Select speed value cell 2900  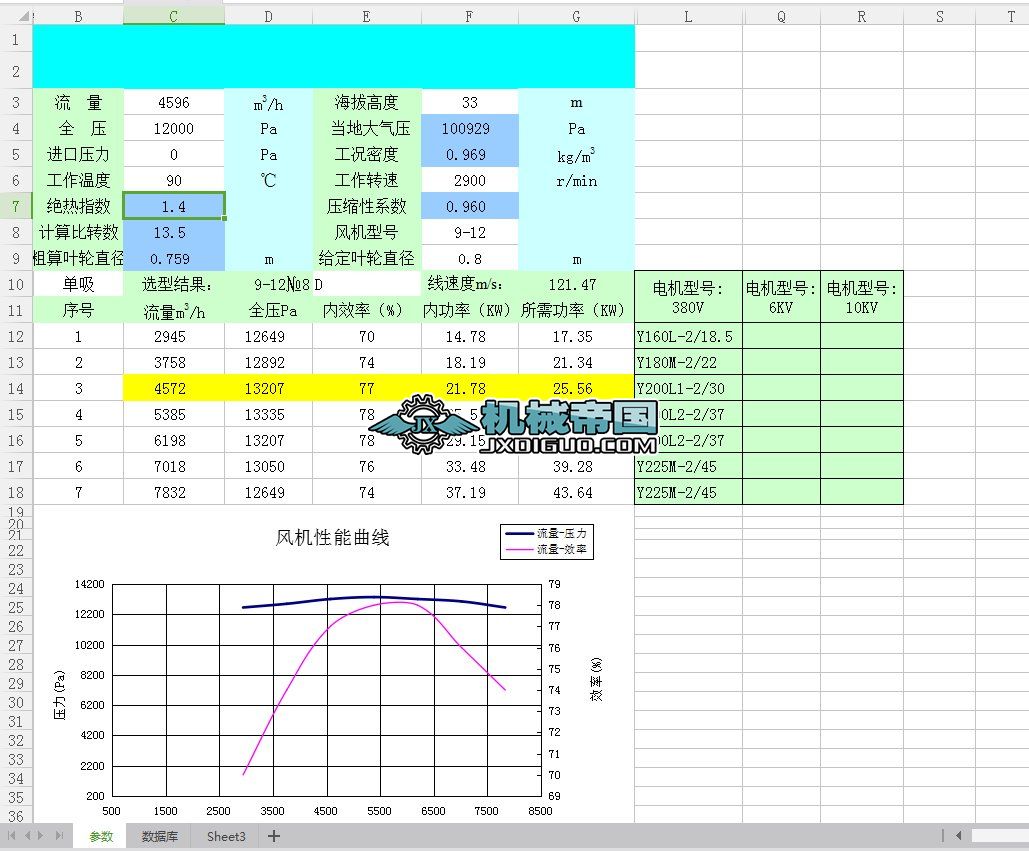pyautogui.click(x=470, y=180)
